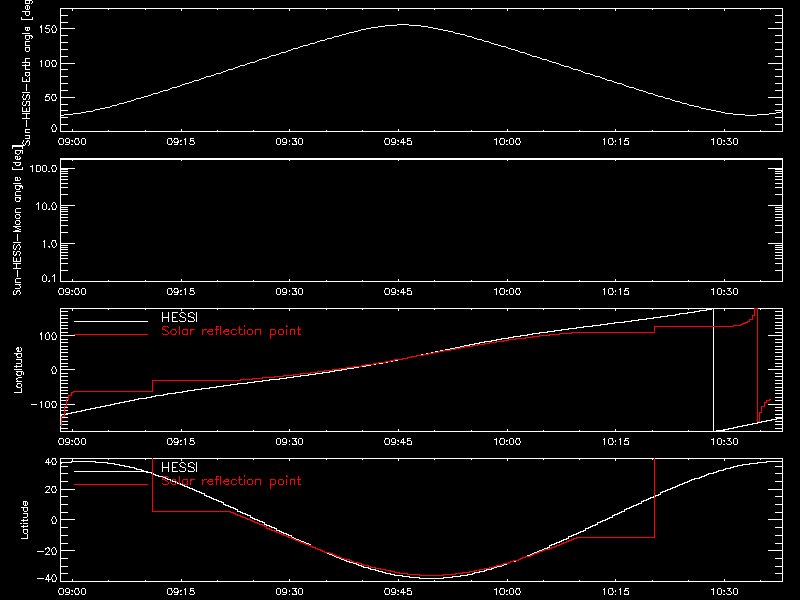
Task: Click 10:30 time label under Latitude plot
Action: 724,591
